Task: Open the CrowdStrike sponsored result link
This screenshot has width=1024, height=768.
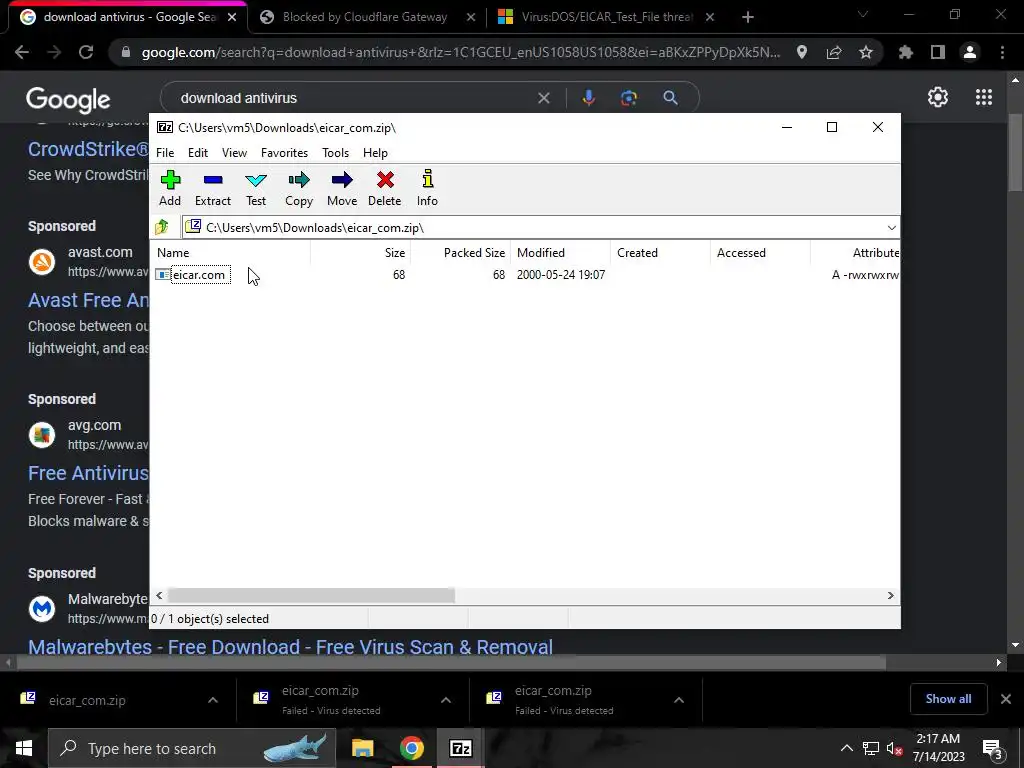Action: click(88, 149)
